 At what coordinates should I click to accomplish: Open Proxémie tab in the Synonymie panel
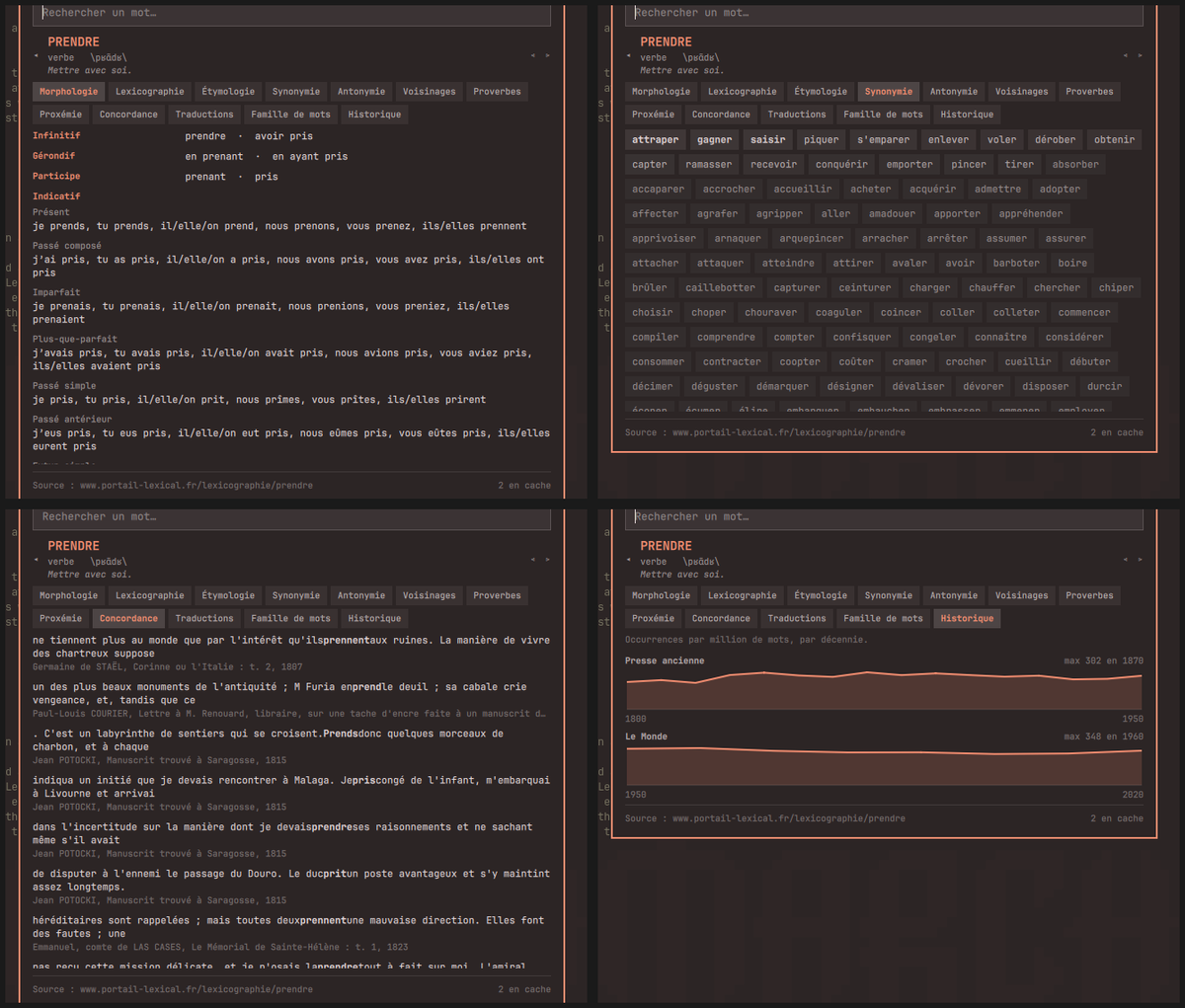pos(653,115)
